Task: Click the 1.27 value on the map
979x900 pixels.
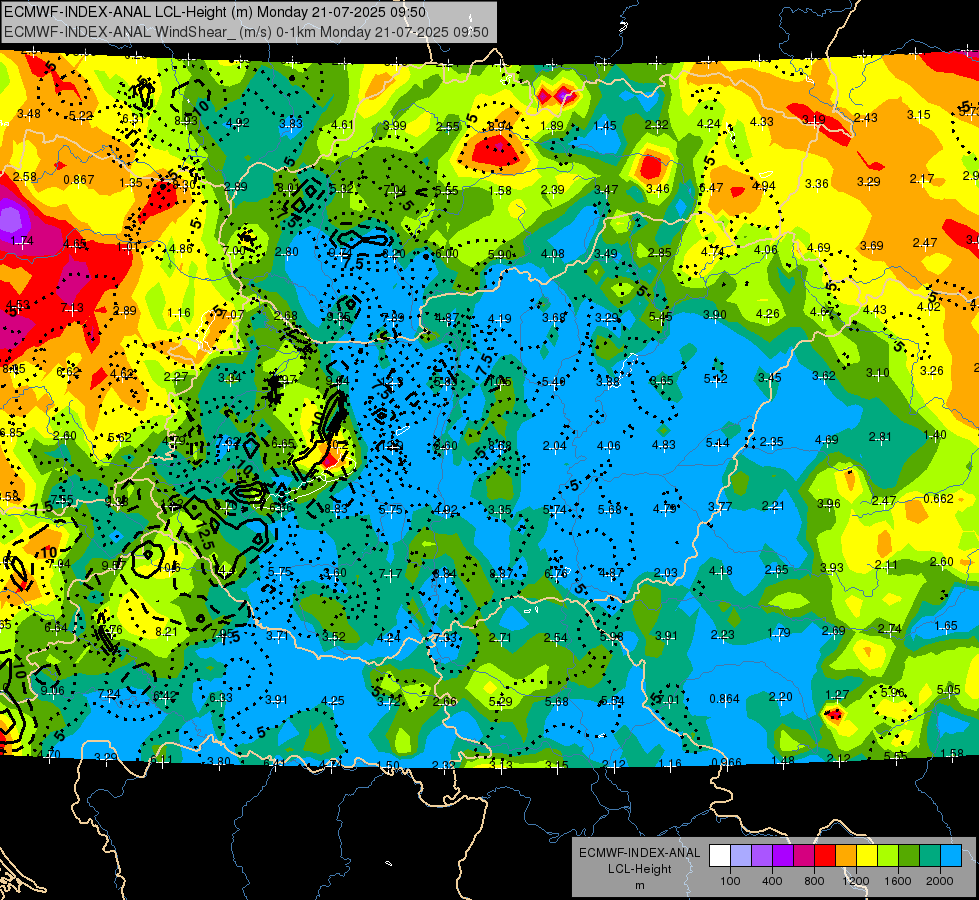Action: coord(837,695)
